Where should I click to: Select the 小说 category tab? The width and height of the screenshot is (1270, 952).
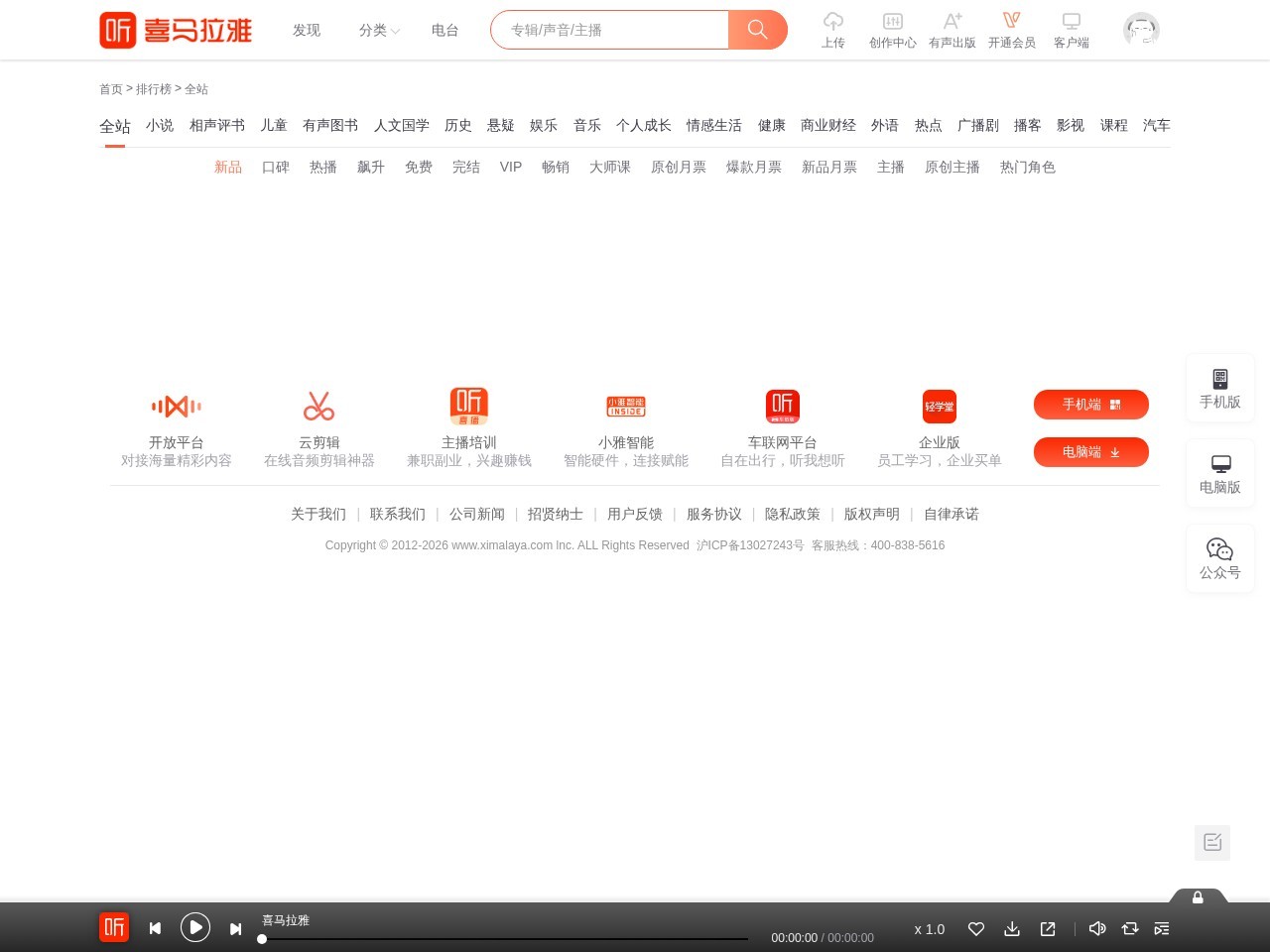[x=160, y=125]
